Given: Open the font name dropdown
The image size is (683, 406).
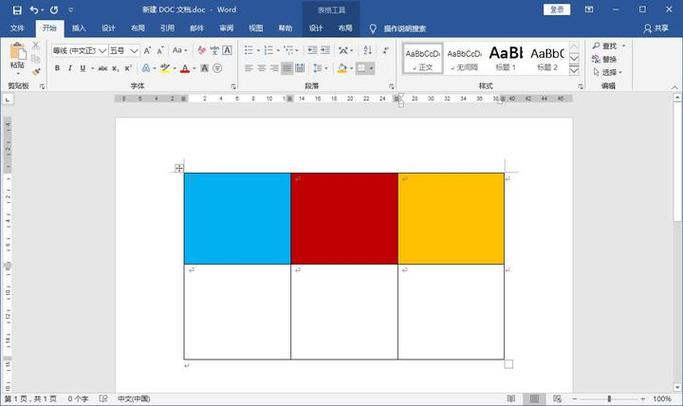Looking at the screenshot, I should (x=102, y=51).
